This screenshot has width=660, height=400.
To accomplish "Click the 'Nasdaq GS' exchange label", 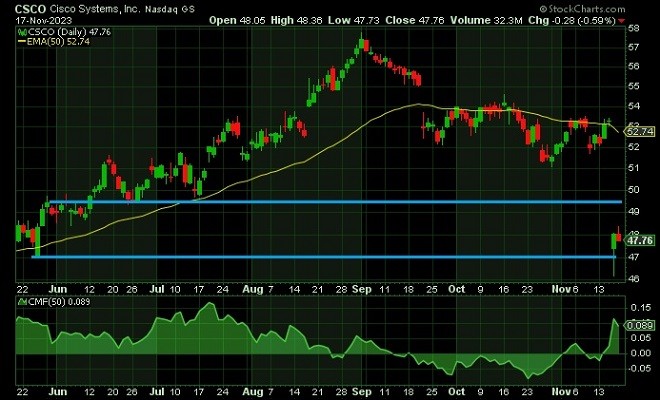I will click(170, 9).
